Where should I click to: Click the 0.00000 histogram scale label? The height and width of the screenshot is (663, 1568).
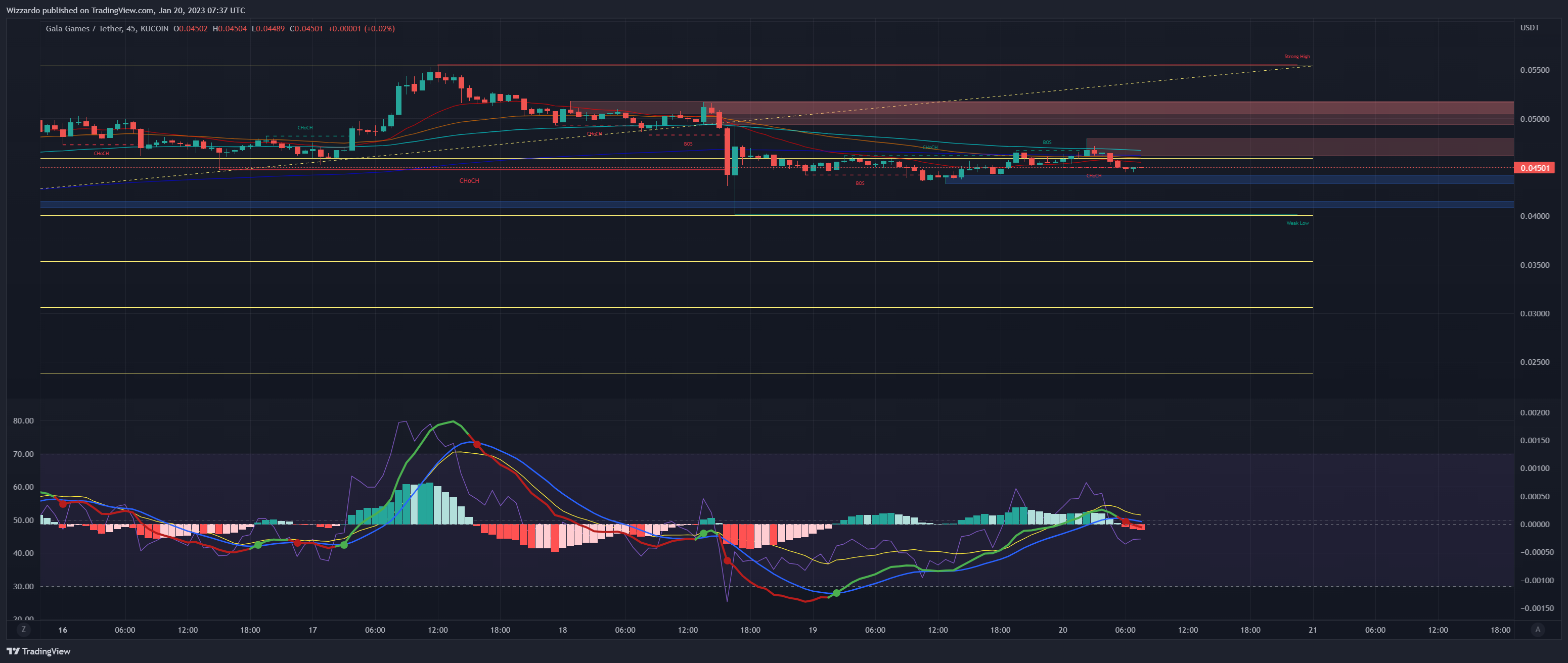click(1535, 525)
